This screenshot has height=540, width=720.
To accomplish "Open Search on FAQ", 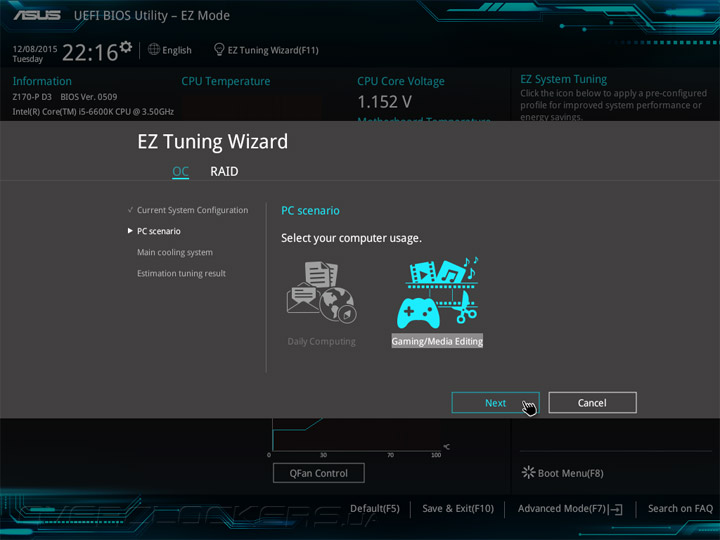I will tap(680, 509).
